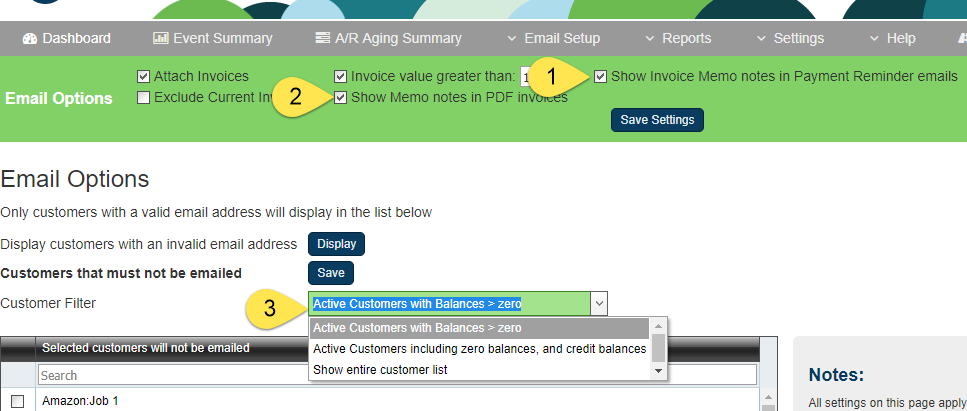Click the Dashboard gauge icon
This screenshot has height=411, width=967.
coord(29,39)
